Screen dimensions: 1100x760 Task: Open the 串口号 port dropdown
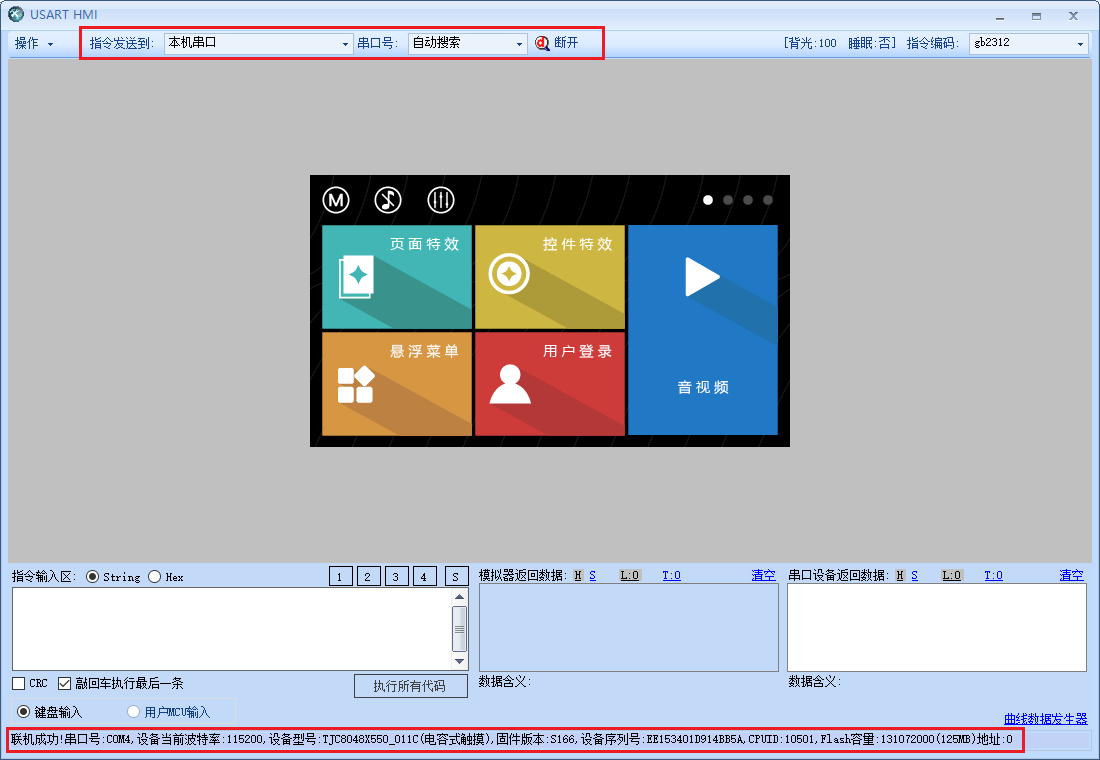(x=520, y=43)
